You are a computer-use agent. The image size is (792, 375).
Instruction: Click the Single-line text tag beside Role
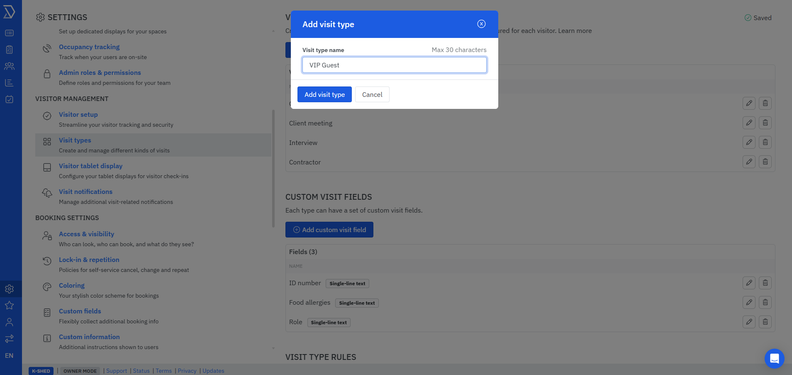pyautogui.click(x=329, y=322)
